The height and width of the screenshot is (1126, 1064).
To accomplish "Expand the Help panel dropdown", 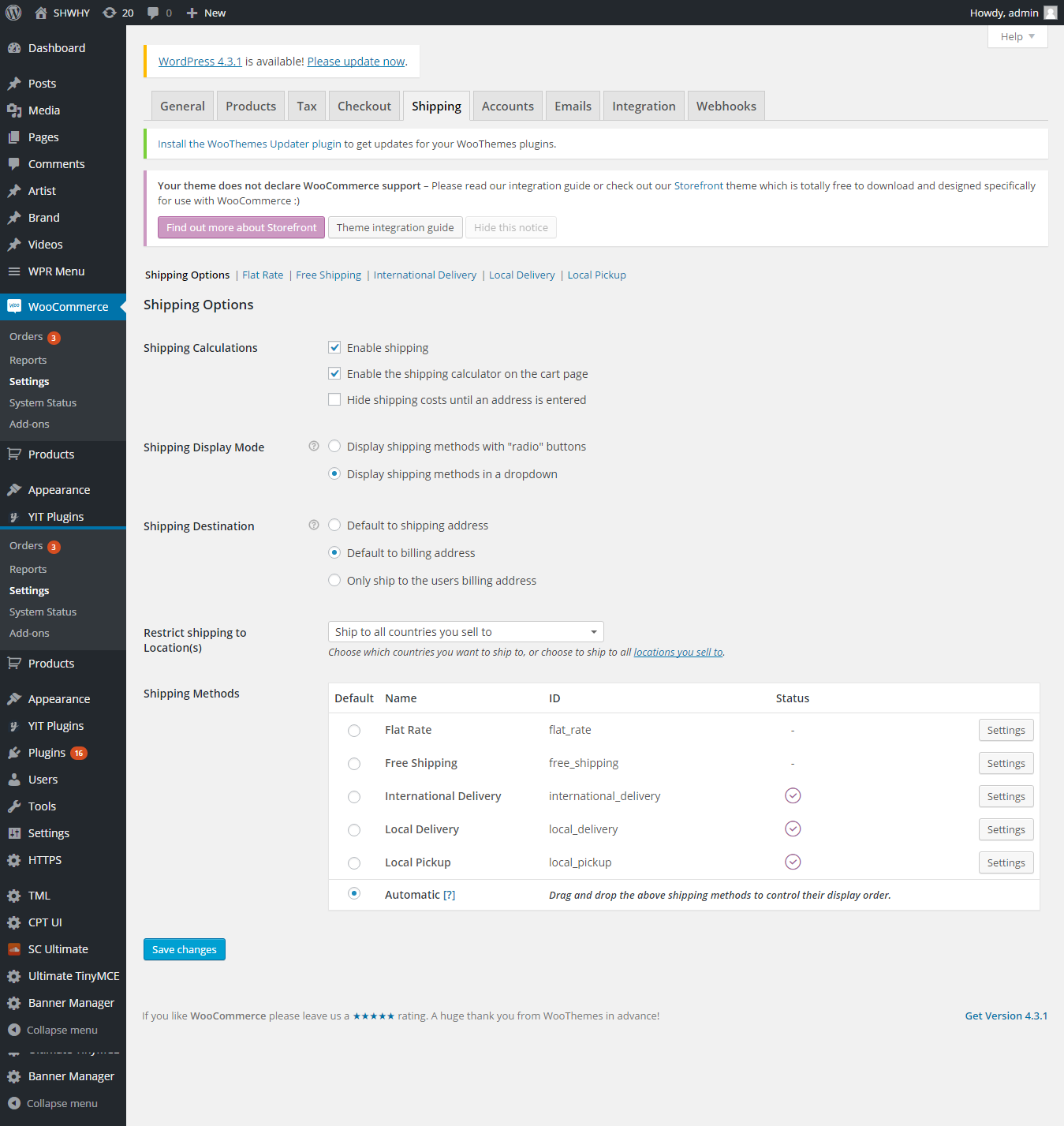I will (x=1017, y=36).
